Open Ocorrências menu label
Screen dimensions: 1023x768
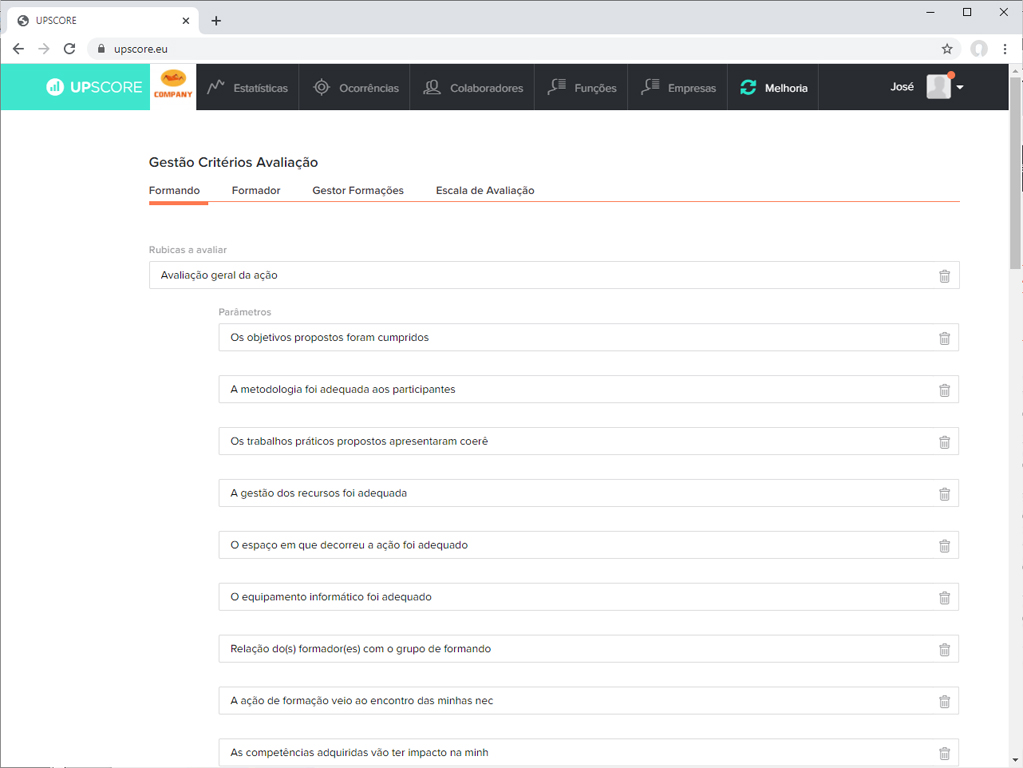pos(369,88)
